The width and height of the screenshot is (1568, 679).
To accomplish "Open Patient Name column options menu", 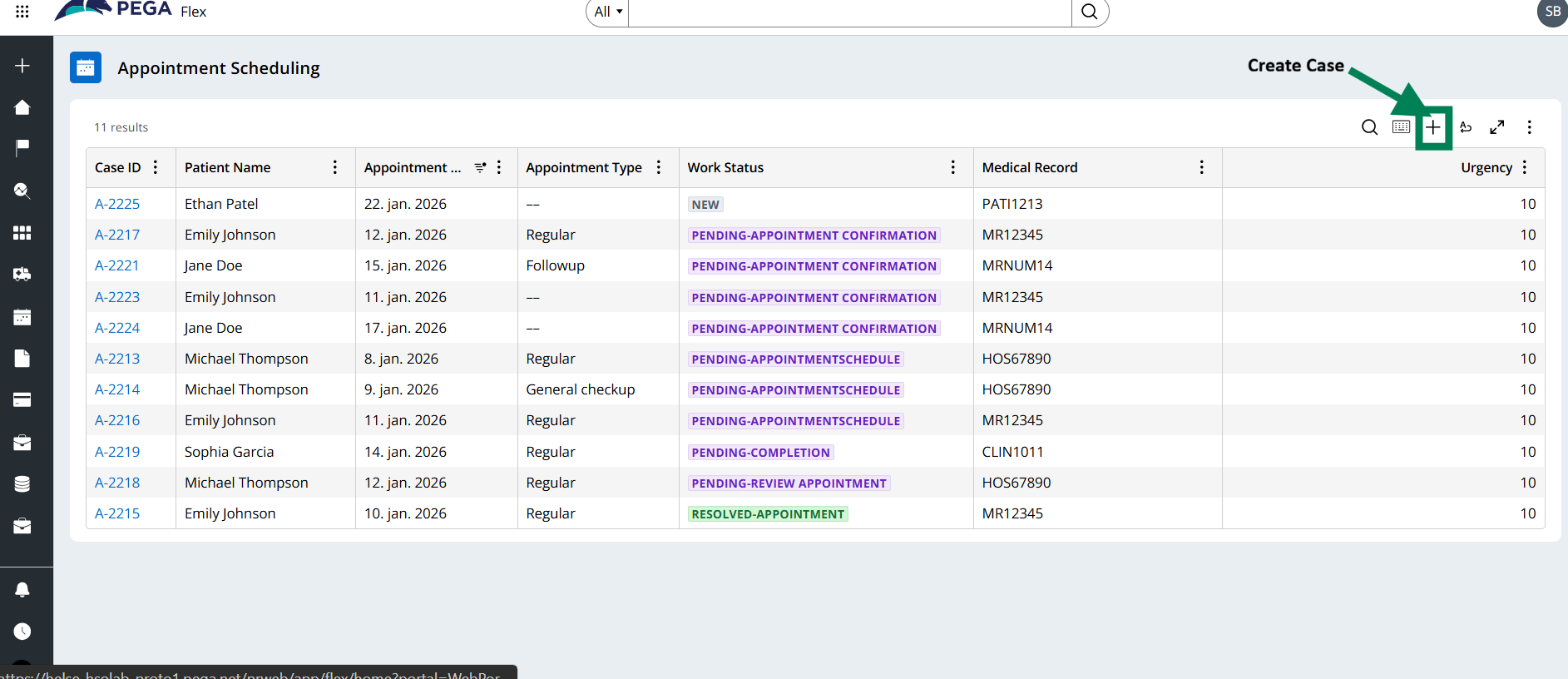I will [335, 167].
